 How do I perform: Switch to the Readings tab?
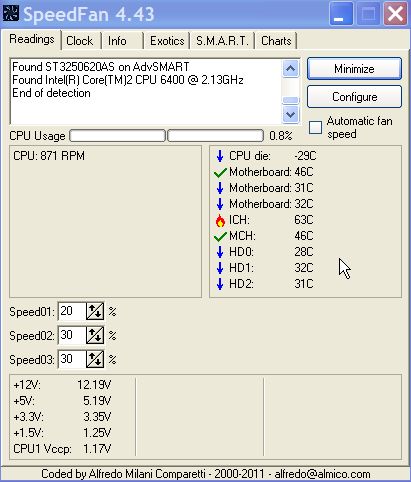point(32,39)
